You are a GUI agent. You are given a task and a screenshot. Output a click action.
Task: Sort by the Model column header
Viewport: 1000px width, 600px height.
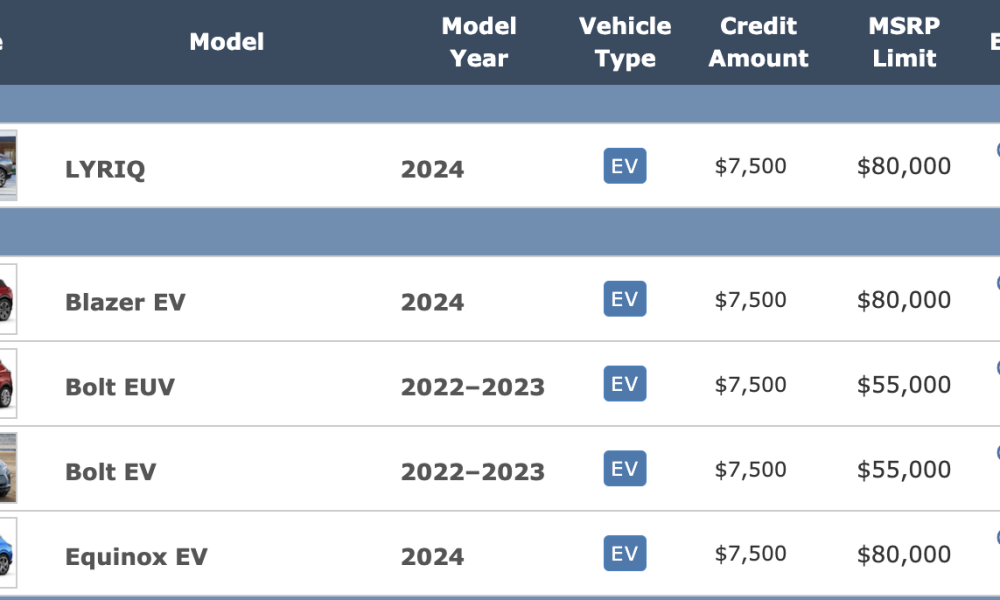[226, 42]
